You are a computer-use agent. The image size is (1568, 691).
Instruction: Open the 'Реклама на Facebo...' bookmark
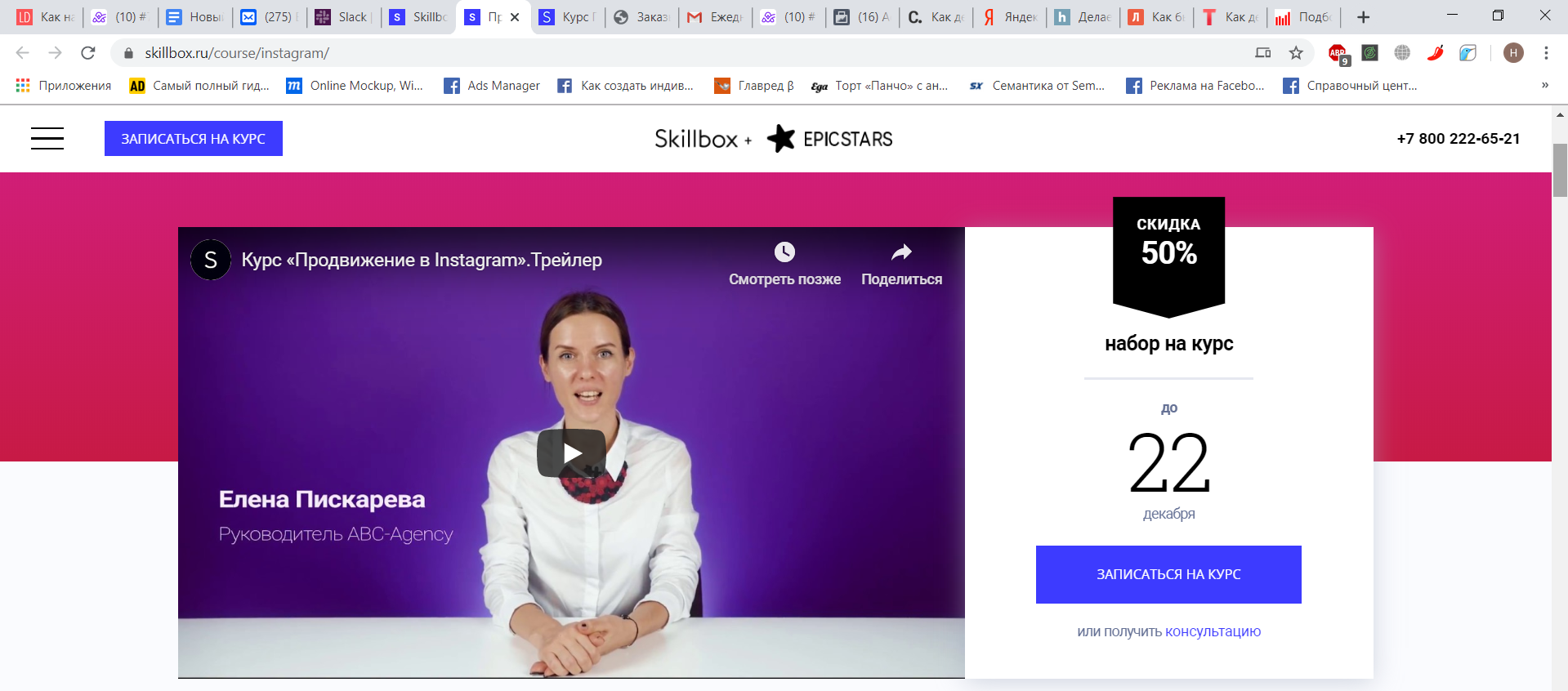[x=1195, y=86]
